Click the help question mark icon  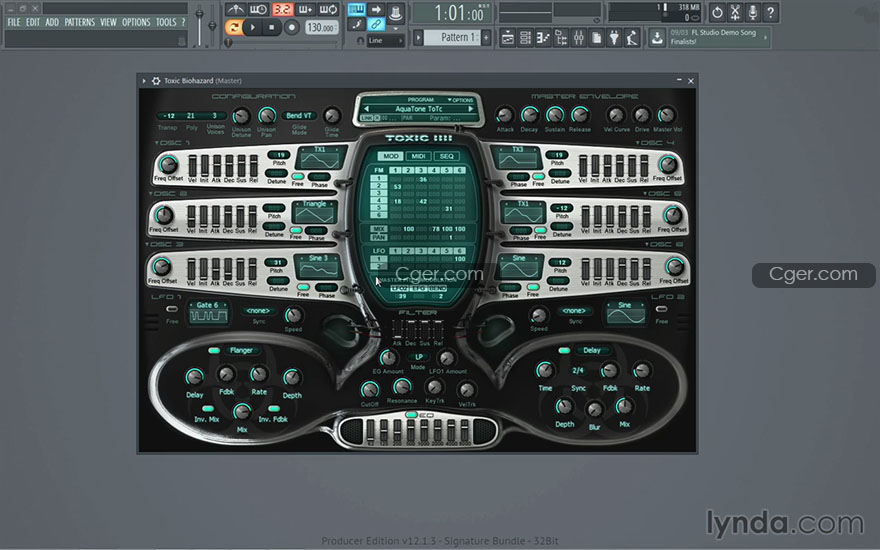[771, 12]
